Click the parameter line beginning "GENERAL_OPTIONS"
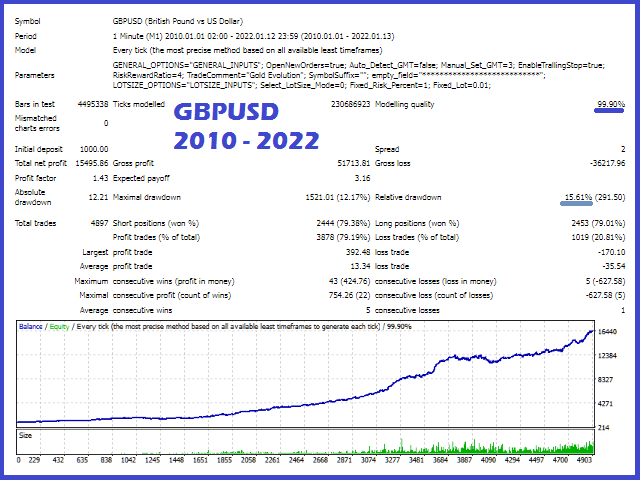This screenshot has height=480, width=640. click(x=359, y=65)
